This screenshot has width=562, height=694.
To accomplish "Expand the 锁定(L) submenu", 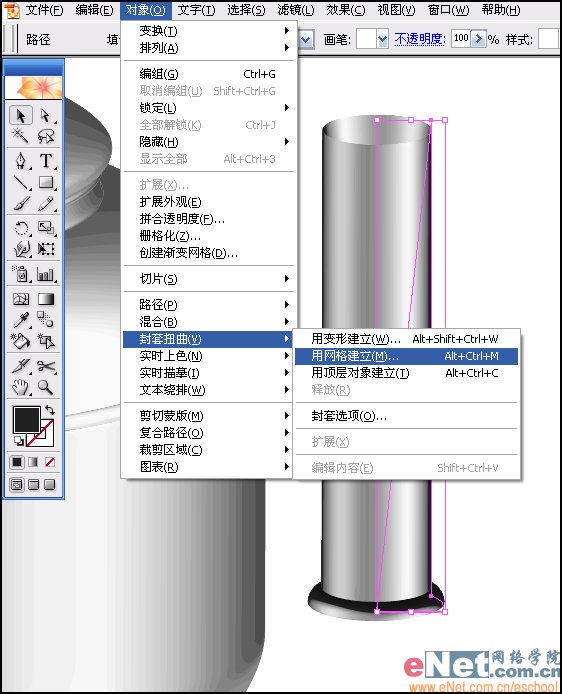I will pos(208,108).
